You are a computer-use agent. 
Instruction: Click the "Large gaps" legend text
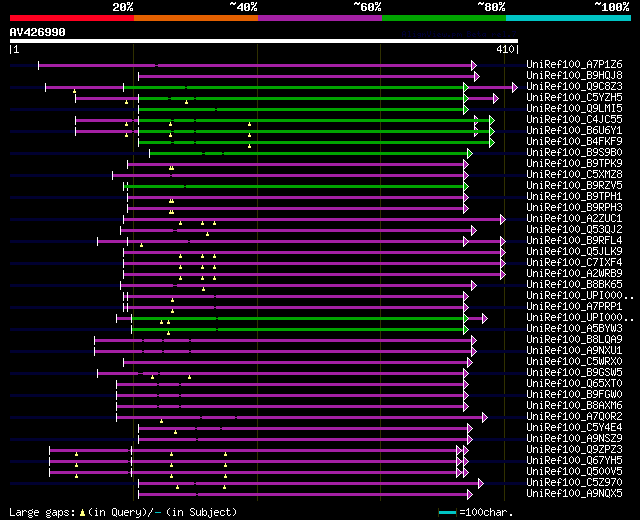[42, 512]
